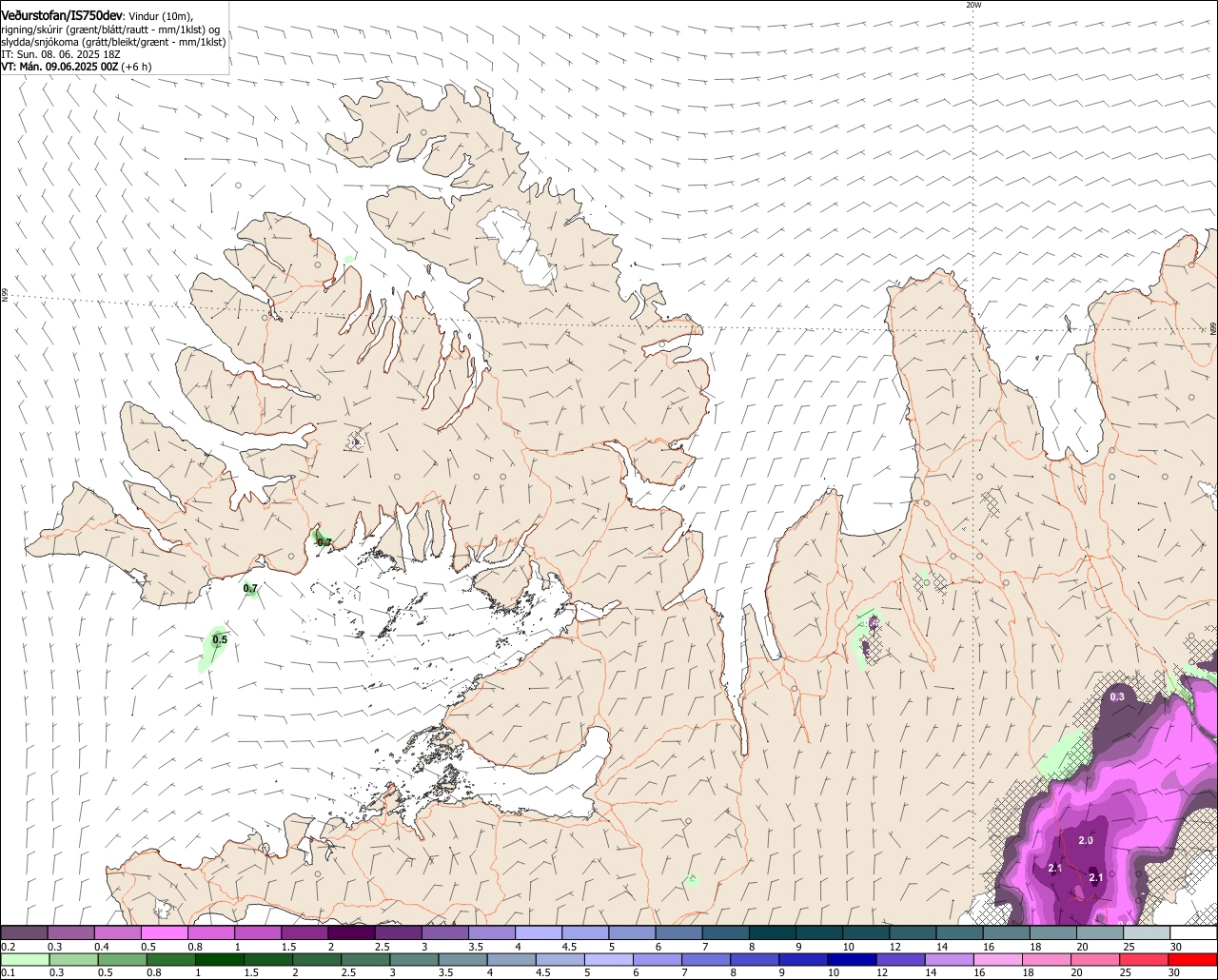Click the 'slydda/snjókoma' legend description line
The width and height of the screenshot is (1218, 980).
point(113,42)
